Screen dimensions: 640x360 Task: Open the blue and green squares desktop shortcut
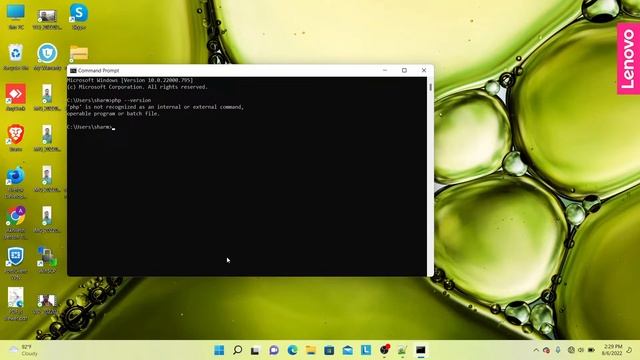tap(47, 260)
